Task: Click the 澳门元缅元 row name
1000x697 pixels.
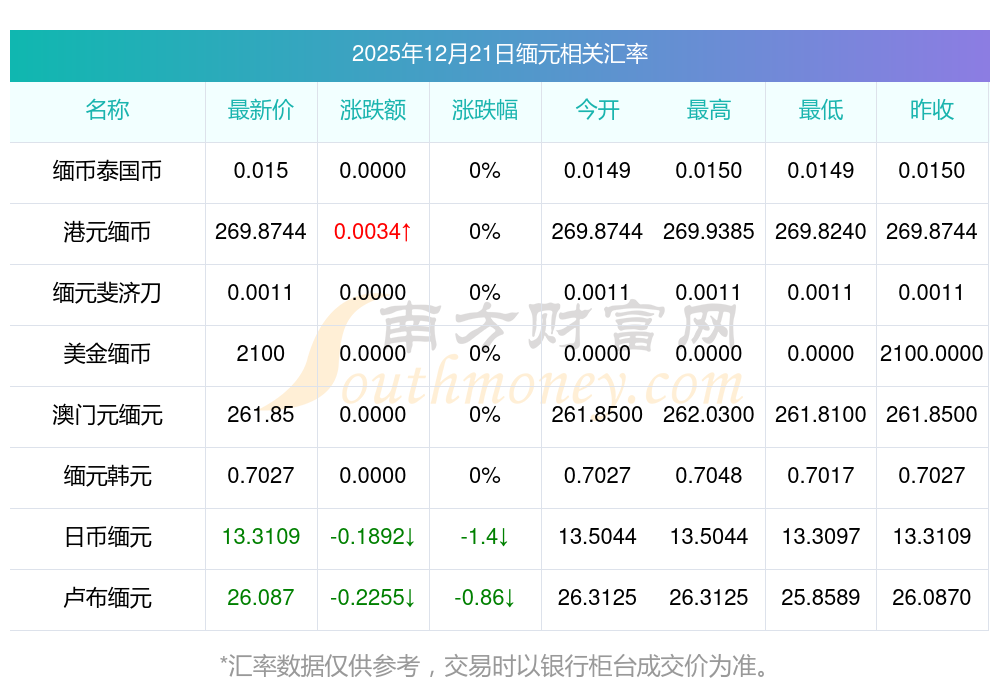Action: [x=107, y=415]
